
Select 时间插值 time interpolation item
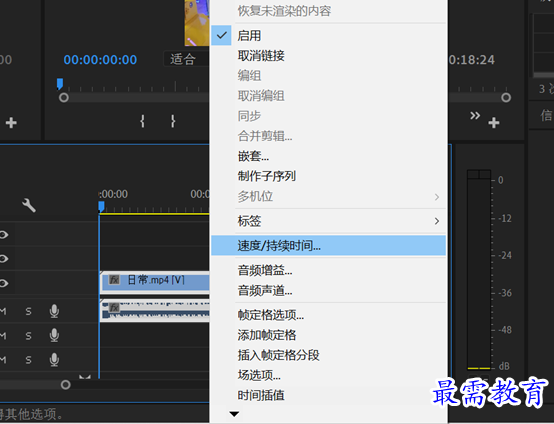coord(329,395)
